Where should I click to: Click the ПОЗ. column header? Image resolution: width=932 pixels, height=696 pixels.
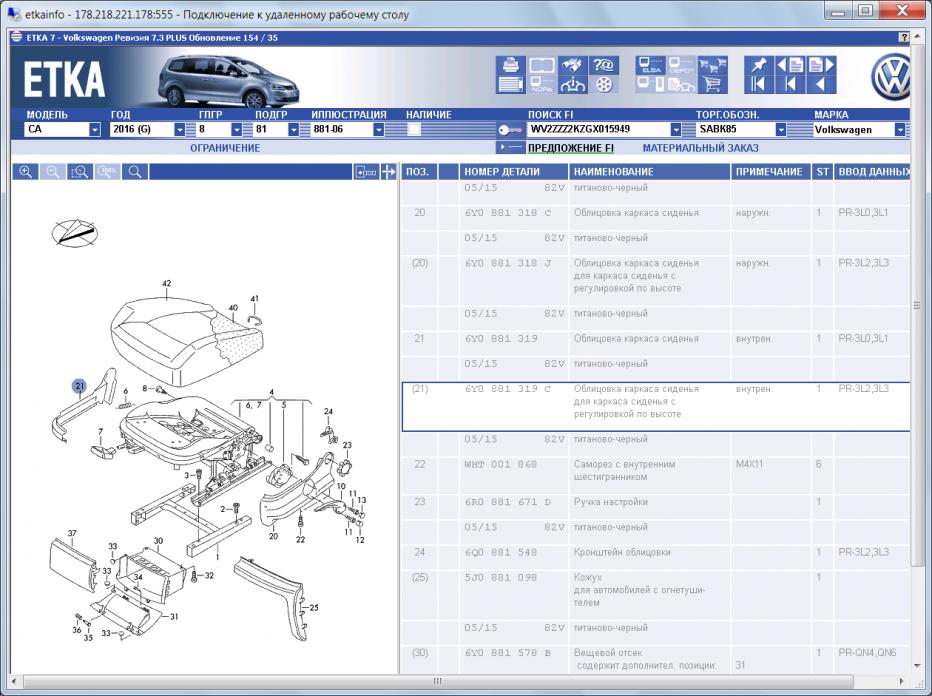(417, 172)
